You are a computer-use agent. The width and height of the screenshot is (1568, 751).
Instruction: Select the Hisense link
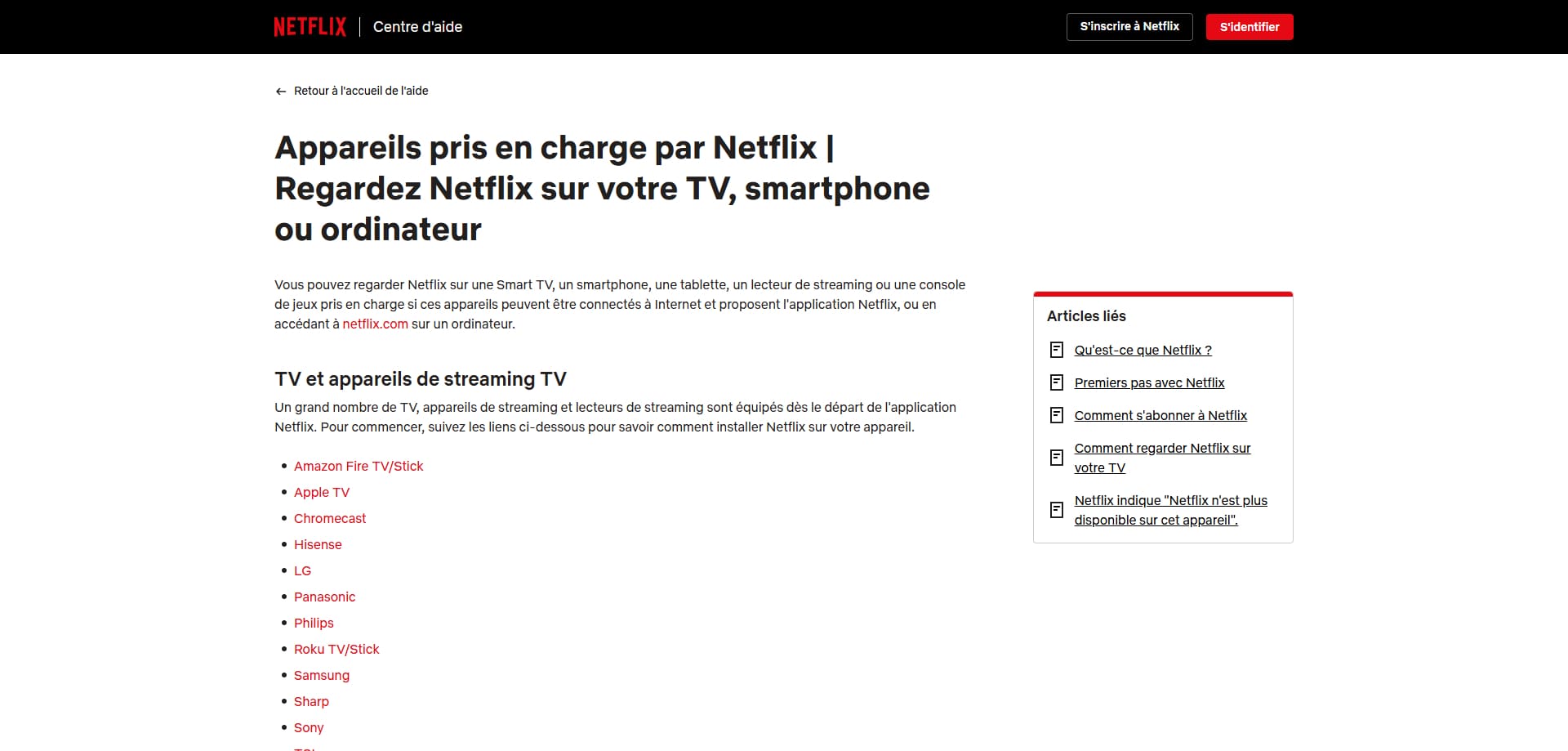click(x=318, y=544)
